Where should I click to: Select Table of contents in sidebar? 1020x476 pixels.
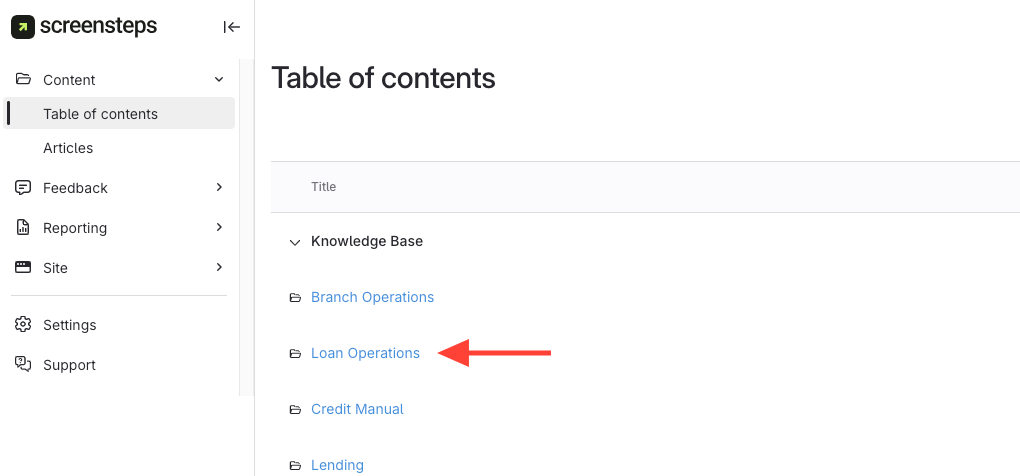coord(100,114)
